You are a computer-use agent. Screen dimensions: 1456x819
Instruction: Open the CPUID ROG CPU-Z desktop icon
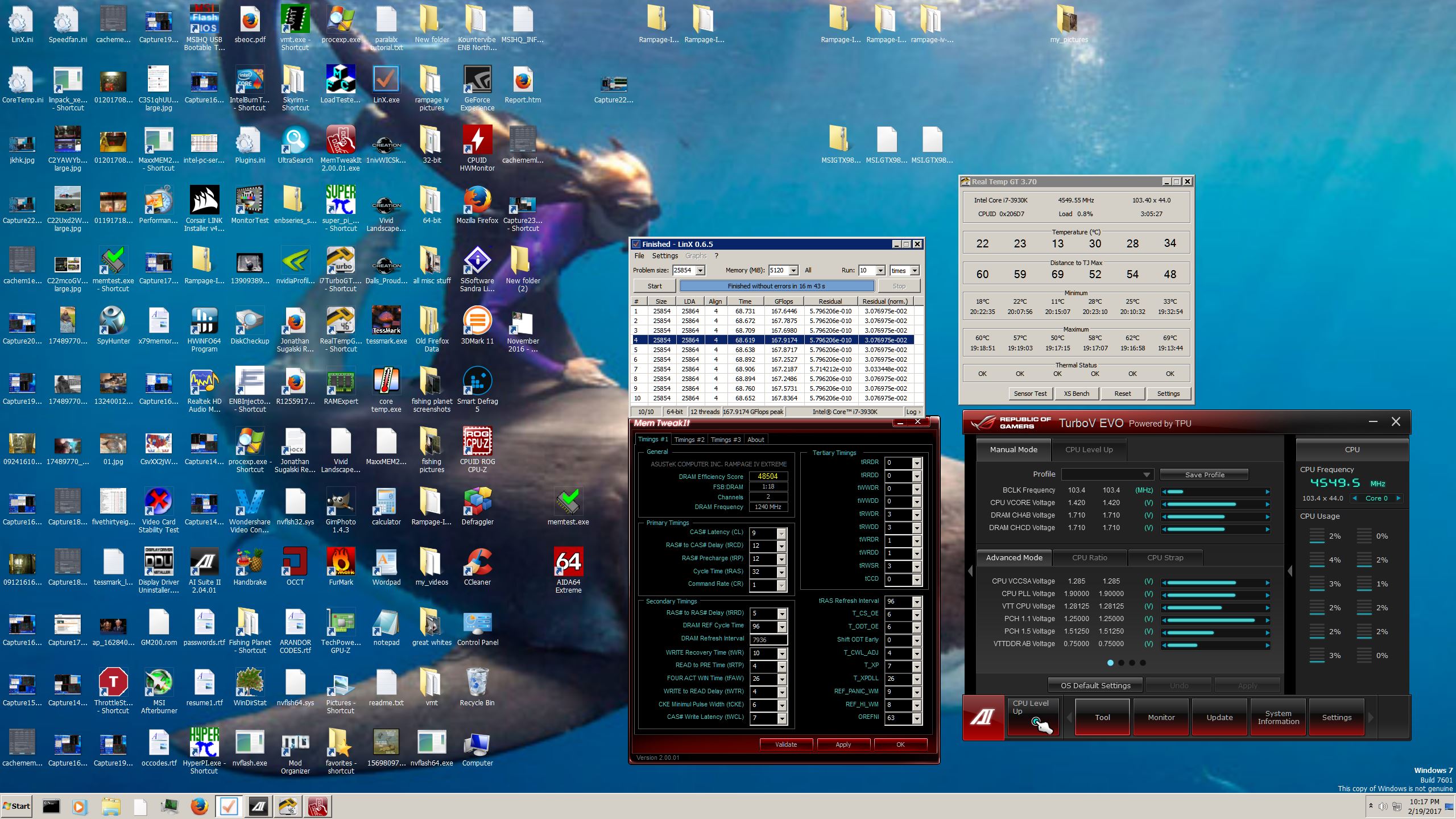coord(477,449)
